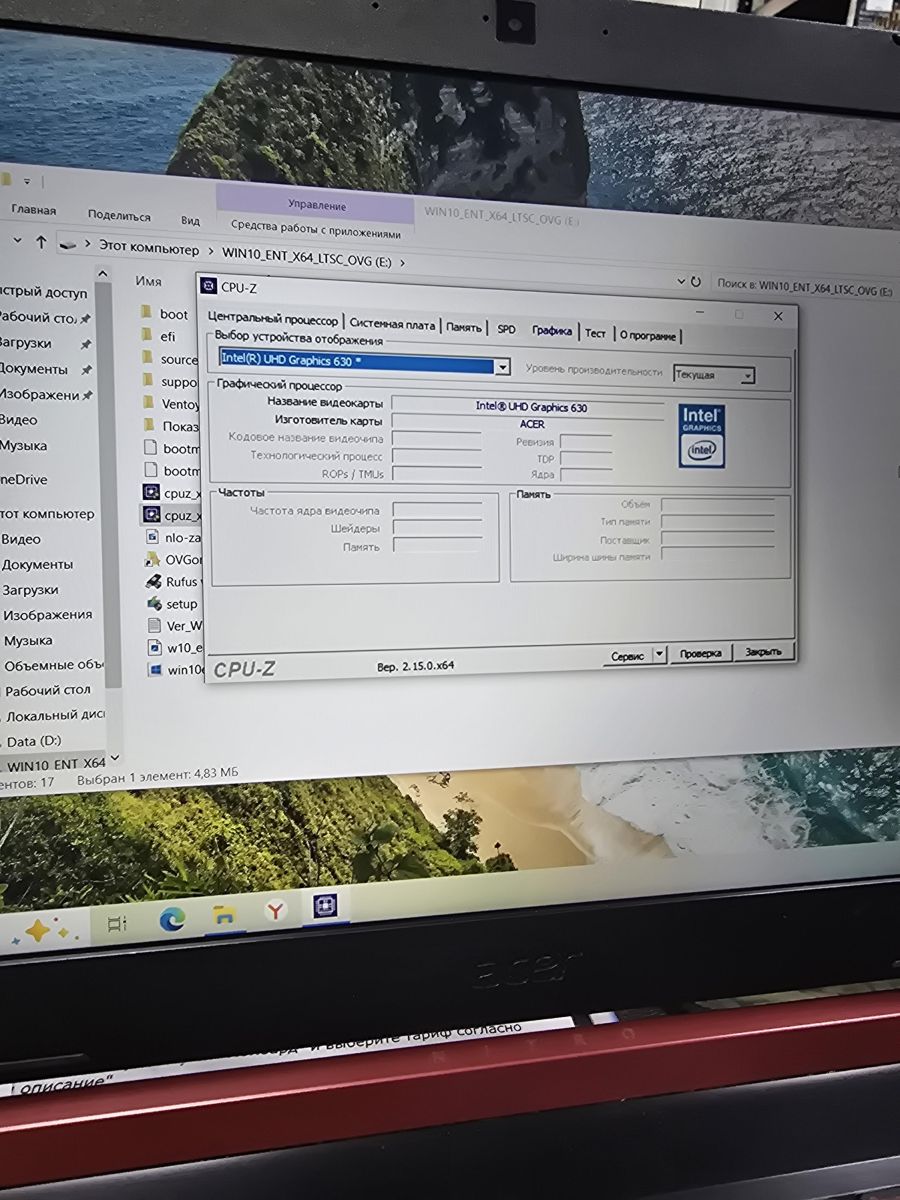Open the SPD tab in CPU-Z
Image resolution: width=900 pixels, height=1200 pixels.
(506, 329)
